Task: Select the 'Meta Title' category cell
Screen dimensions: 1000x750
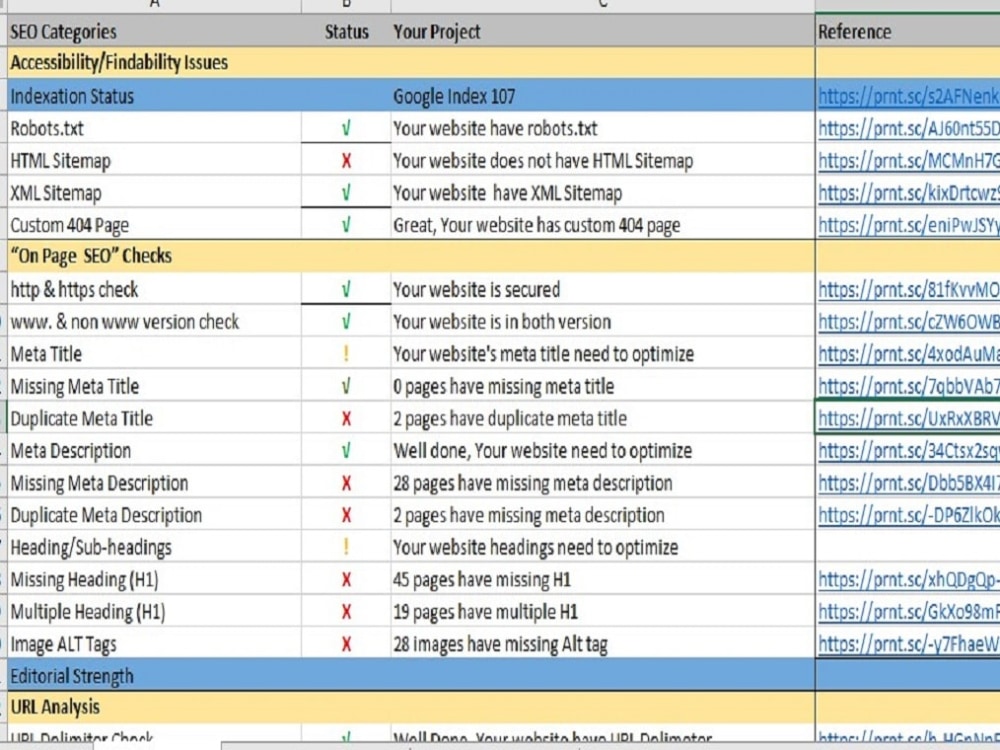Action: [x=154, y=354]
